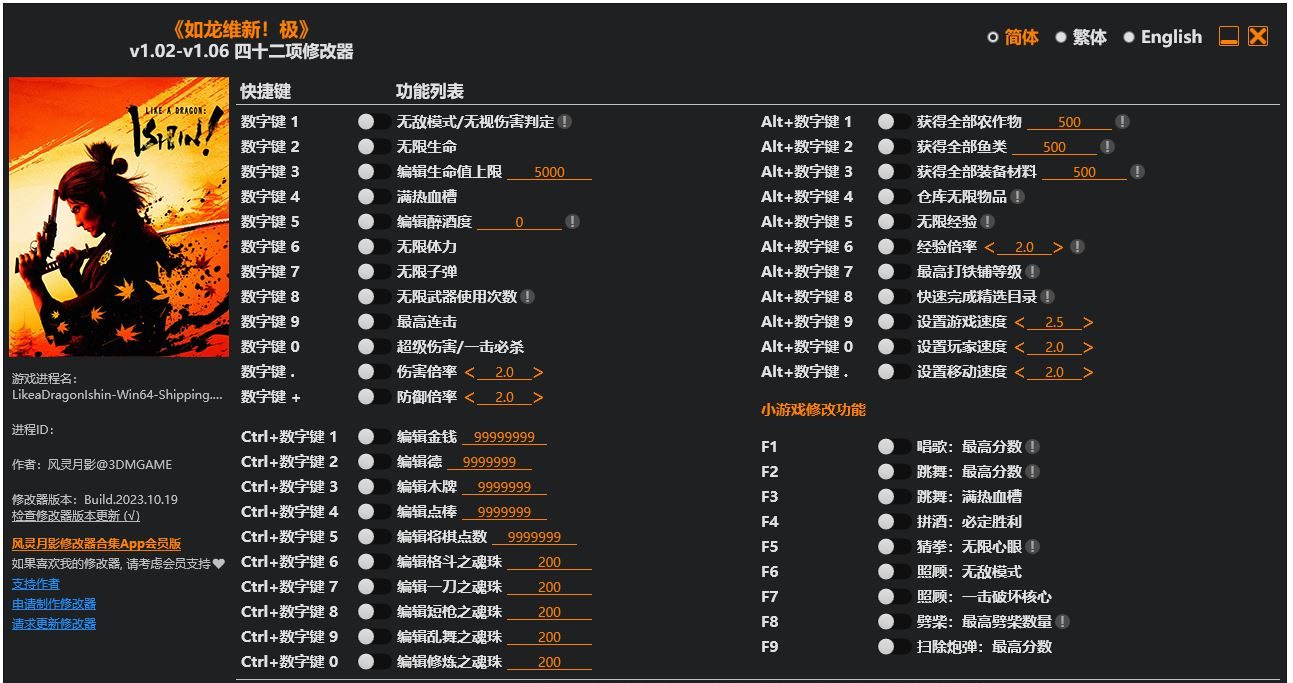Click the Like a Dragon Ishin cover art
Screen dimensions: 1293x683
coord(119,217)
